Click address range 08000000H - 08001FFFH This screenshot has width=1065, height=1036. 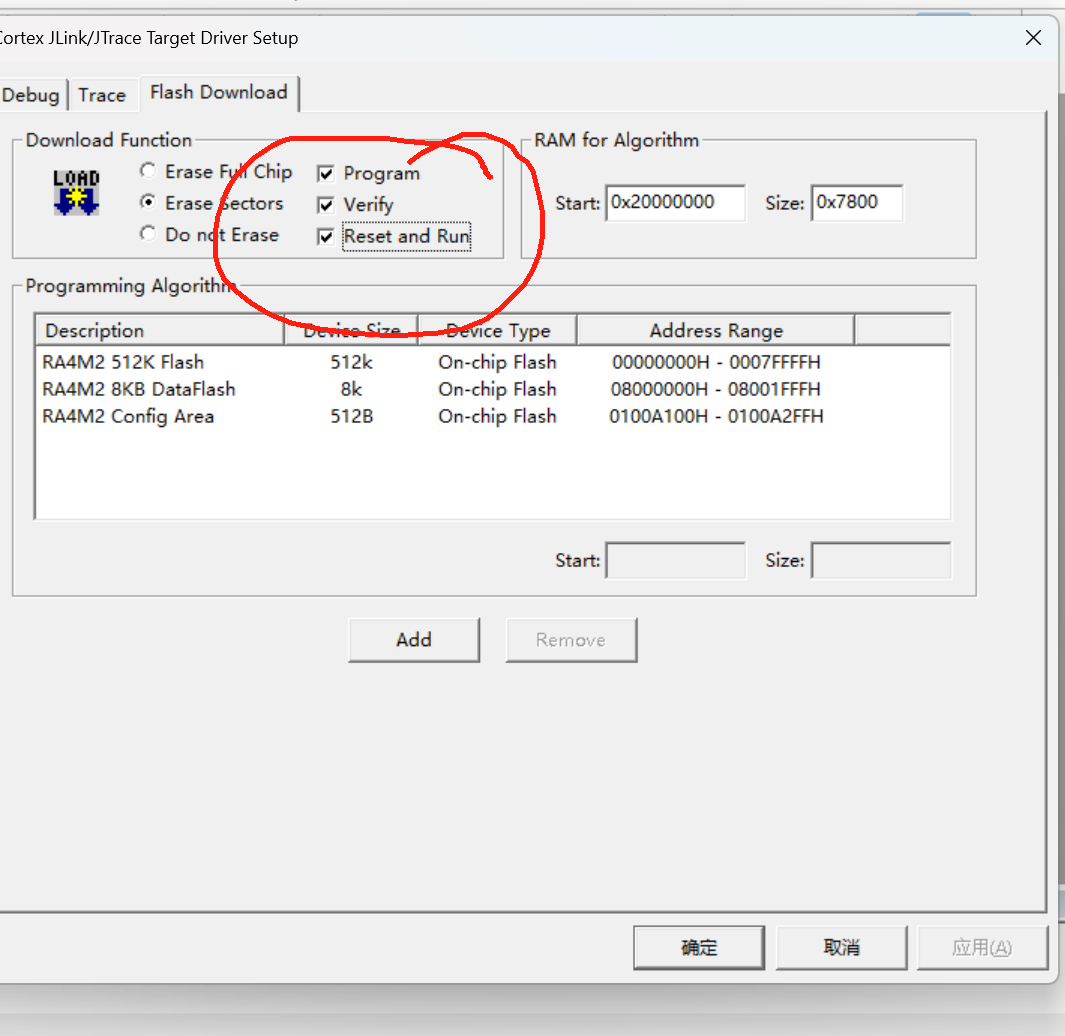716,389
